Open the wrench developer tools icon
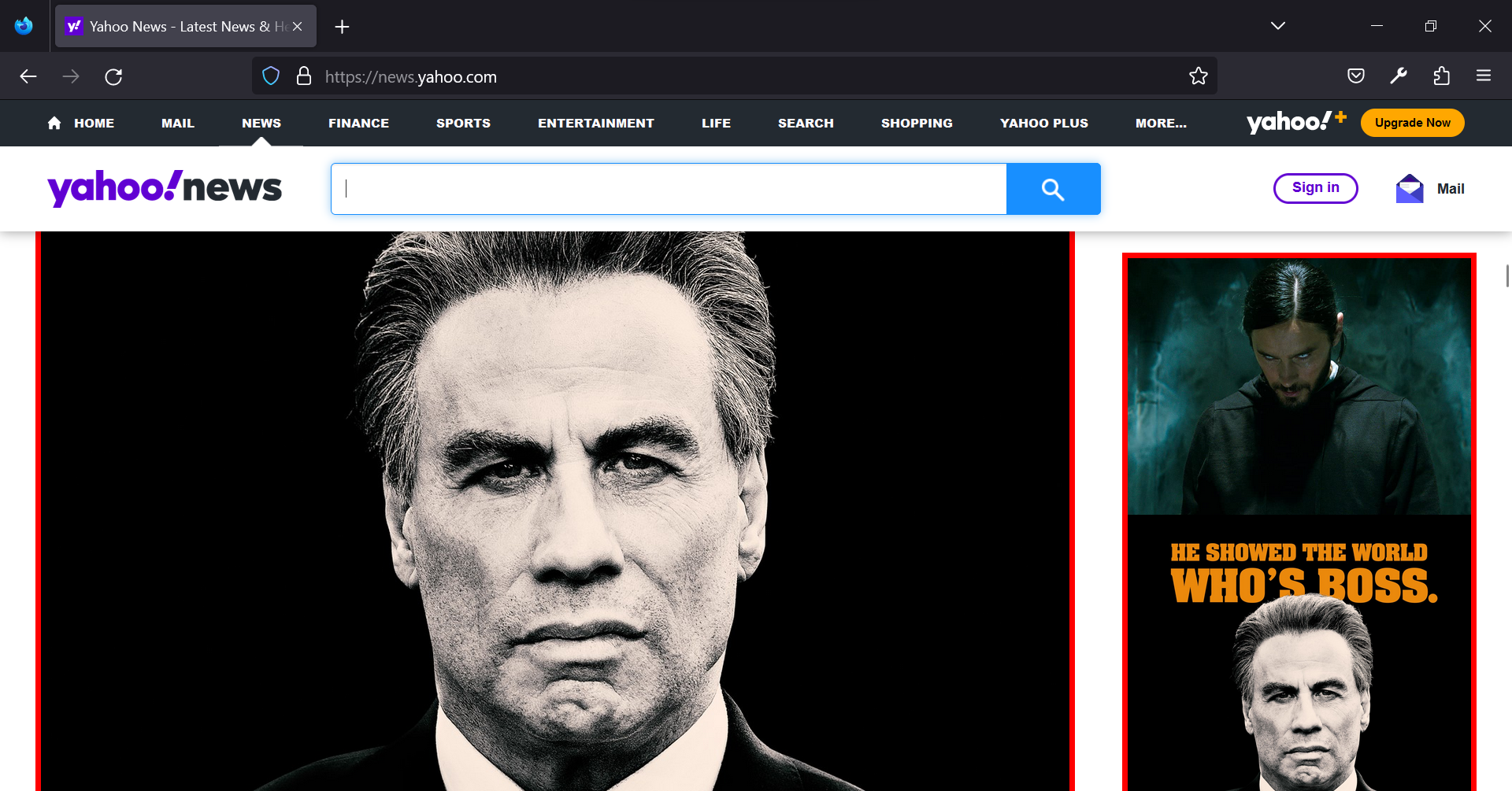 click(x=1399, y=76)
